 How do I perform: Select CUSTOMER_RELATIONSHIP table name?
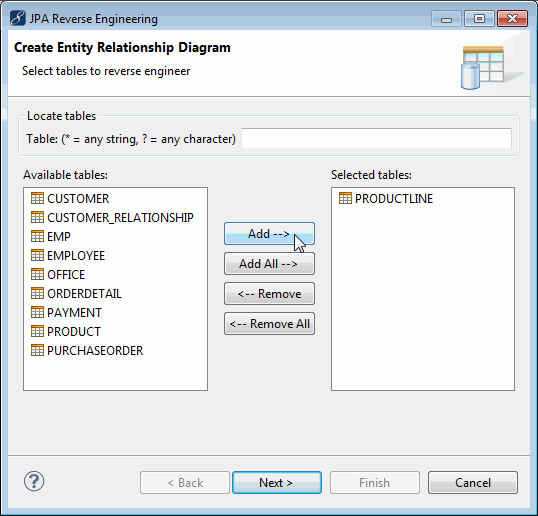coord(120,218)
